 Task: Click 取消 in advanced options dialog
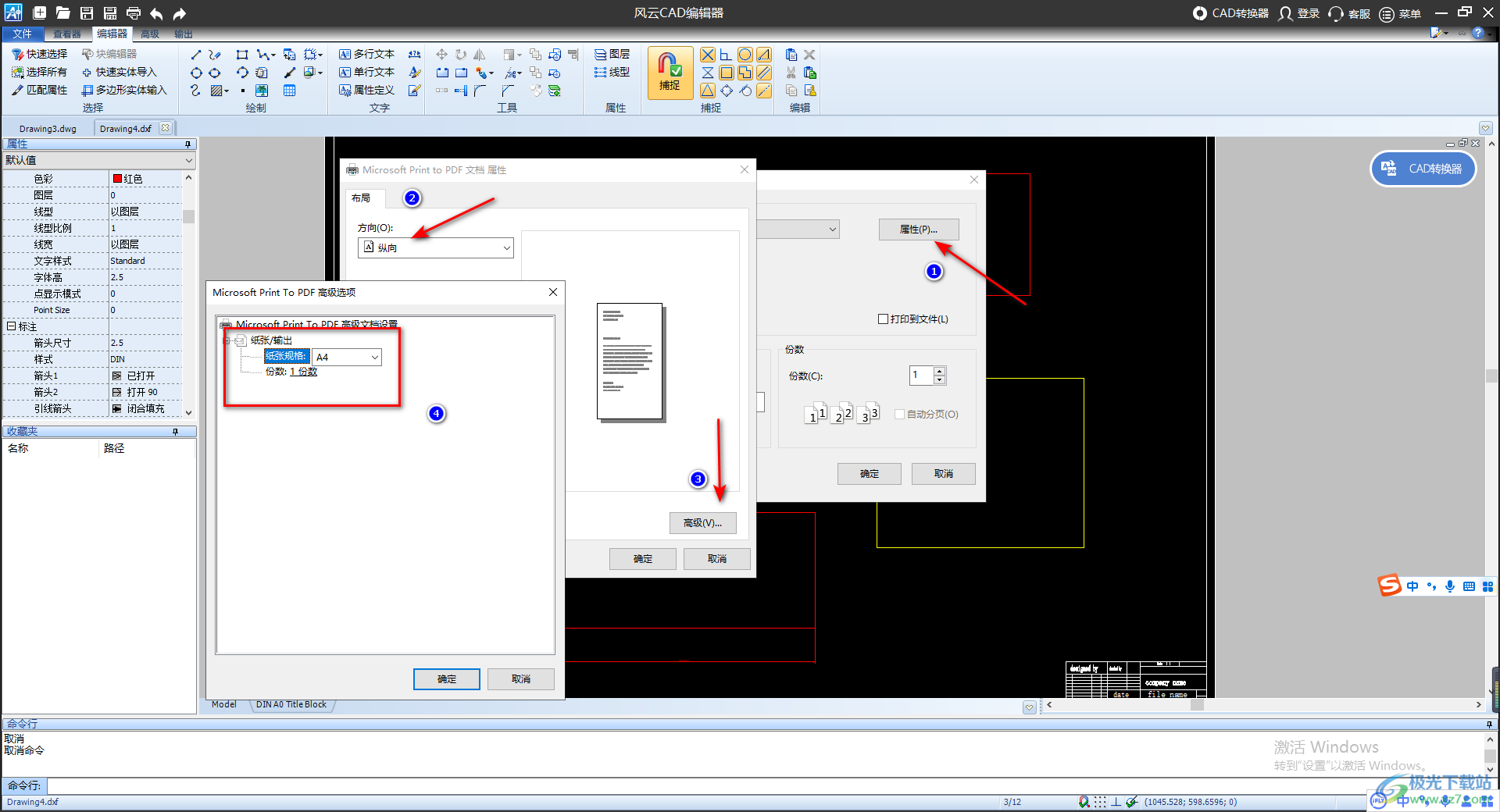[x=521, y=679]
